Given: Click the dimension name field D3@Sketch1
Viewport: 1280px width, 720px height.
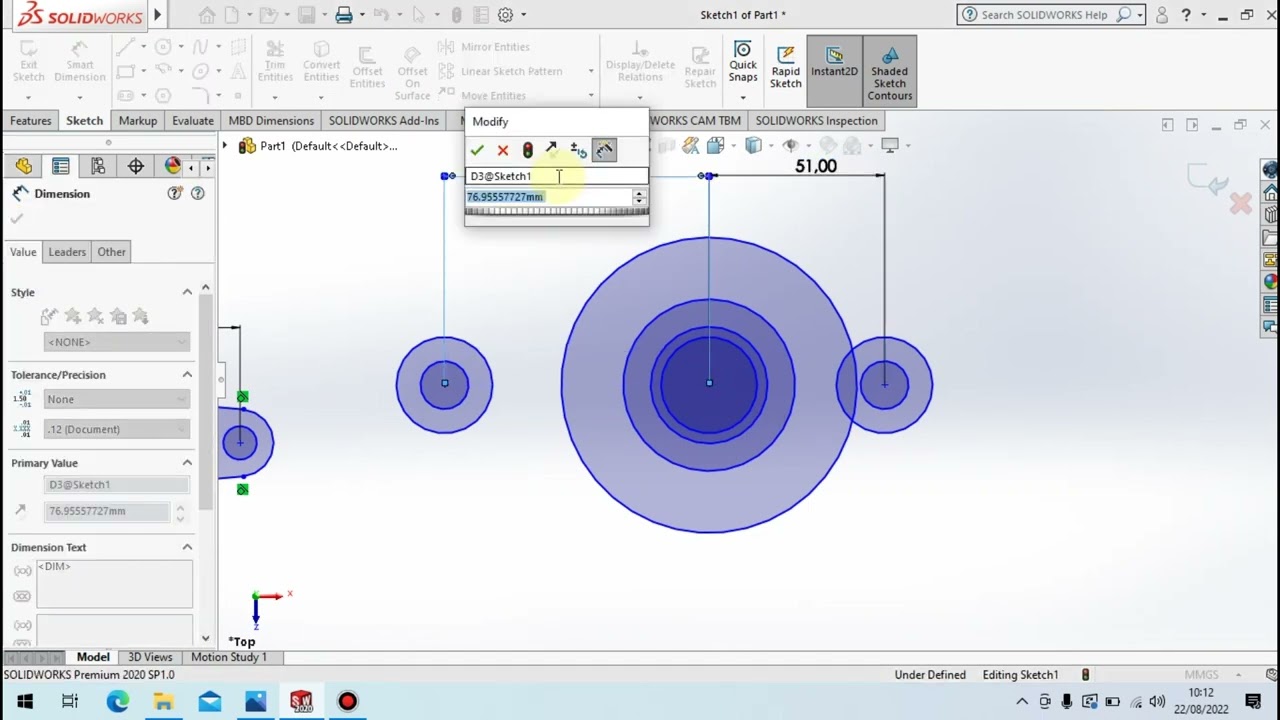Looking at the screenshot, I should pyautogui.click(x=557, y=176).
